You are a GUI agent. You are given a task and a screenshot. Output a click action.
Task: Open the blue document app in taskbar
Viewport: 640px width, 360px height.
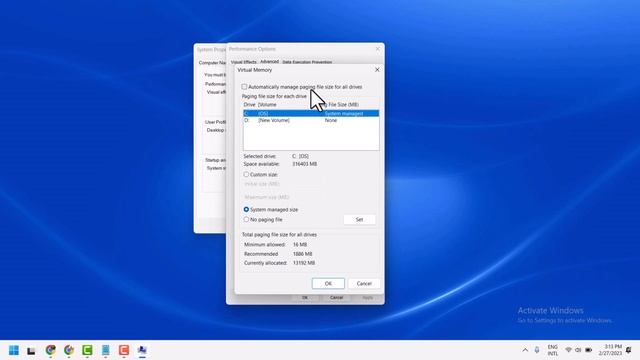[x=106, y=350]
